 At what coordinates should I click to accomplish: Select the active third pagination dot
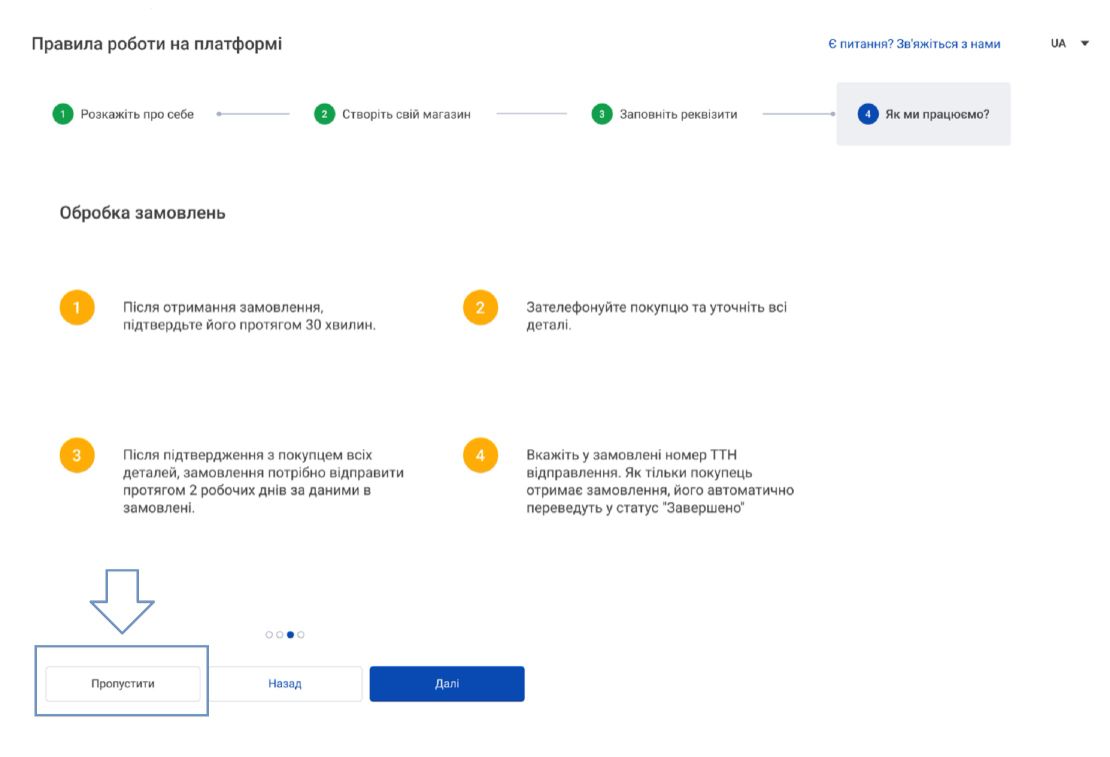pyautogui.click(x=290, y=634)
